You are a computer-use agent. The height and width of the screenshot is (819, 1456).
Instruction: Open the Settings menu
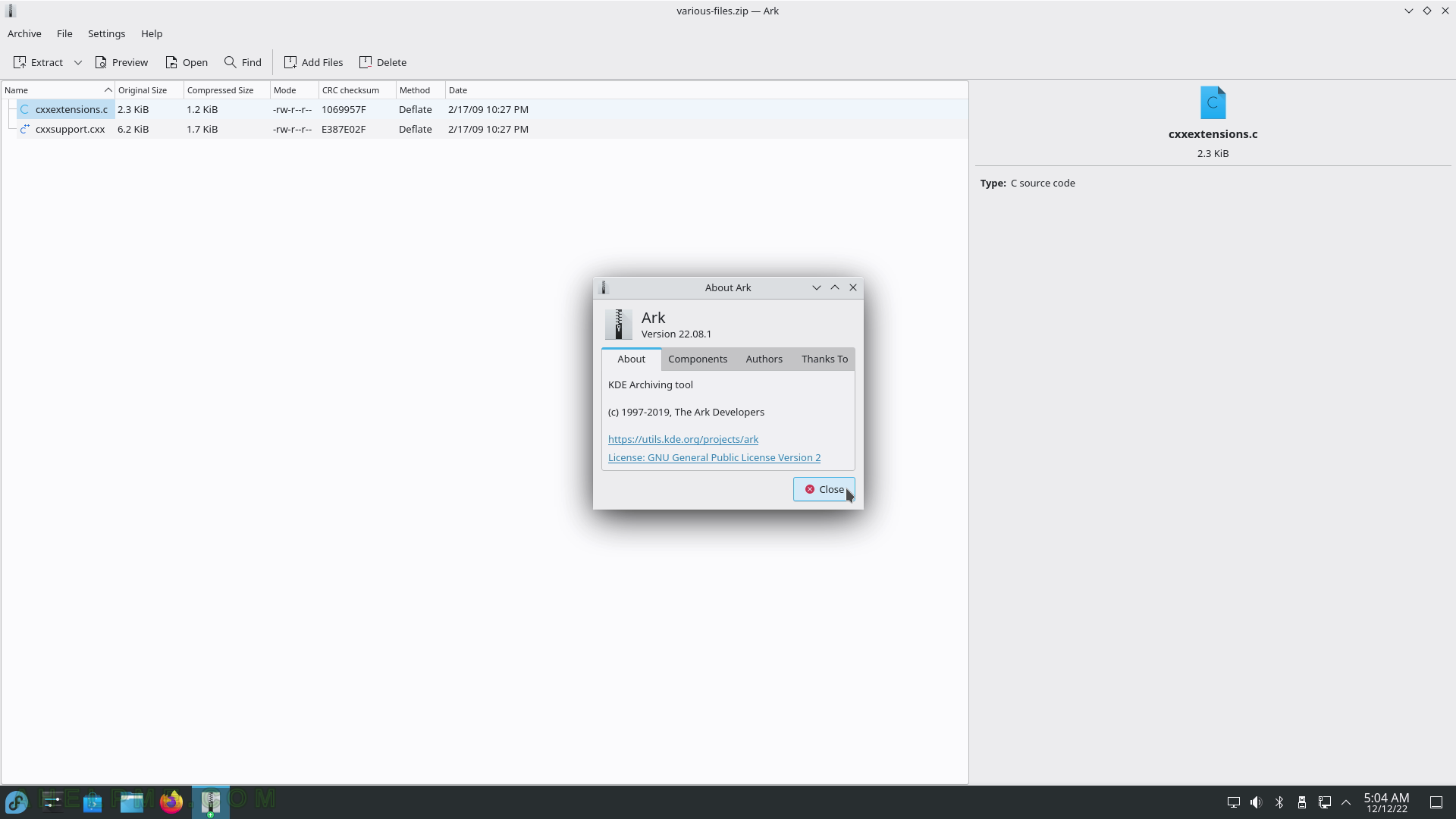click(x=106, y=33)
